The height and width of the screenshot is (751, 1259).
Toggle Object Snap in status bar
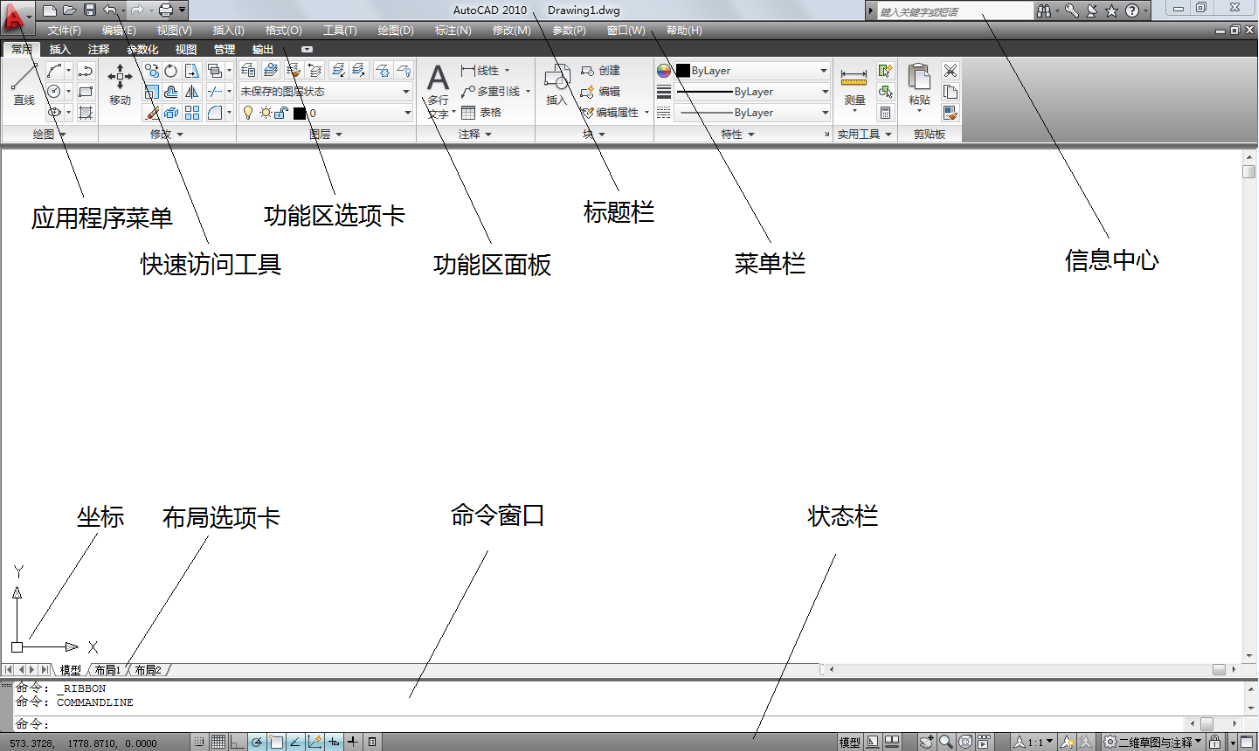pos(276,742)
